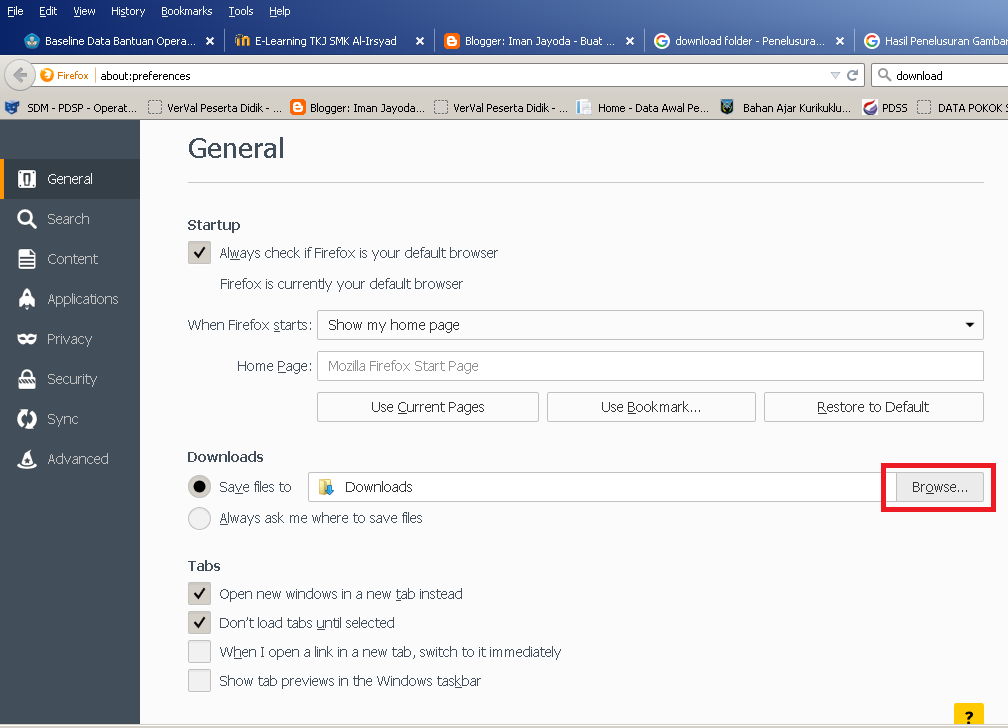Viewport: 1008px width, 728px height.
Task: Select 'Always ask me where to save files'
Action: pyautogui.click(x=199, y=518)
